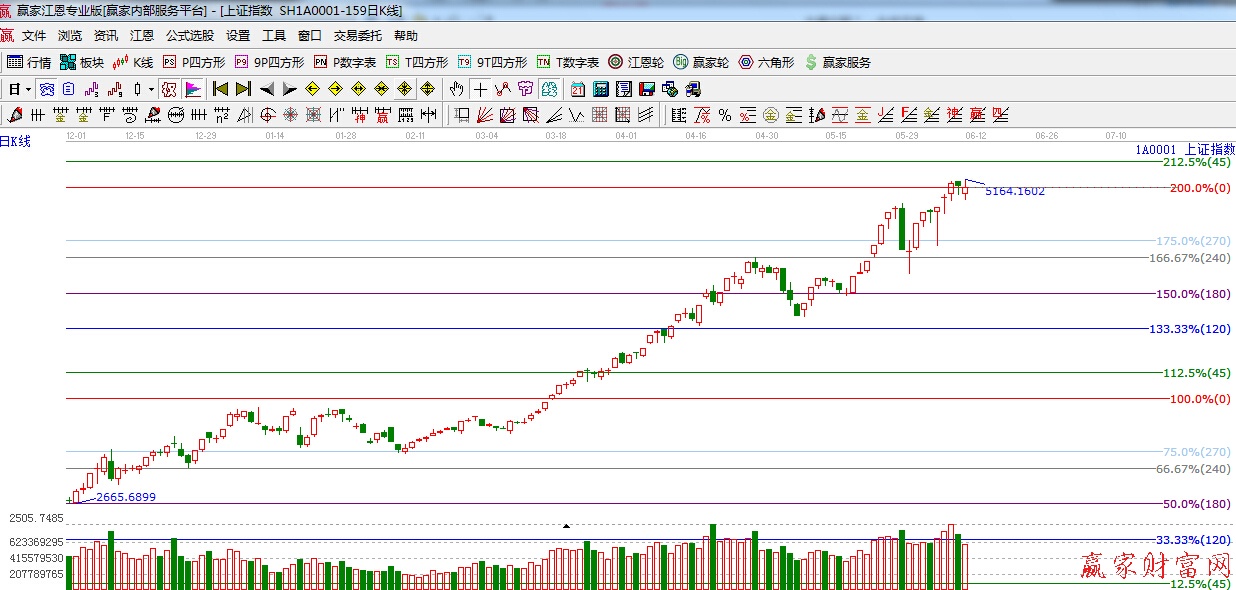The width and height of the screenshot is (1236, 590).
Task: Open the 公式选股 menu
Action: (x=190, y=36)
